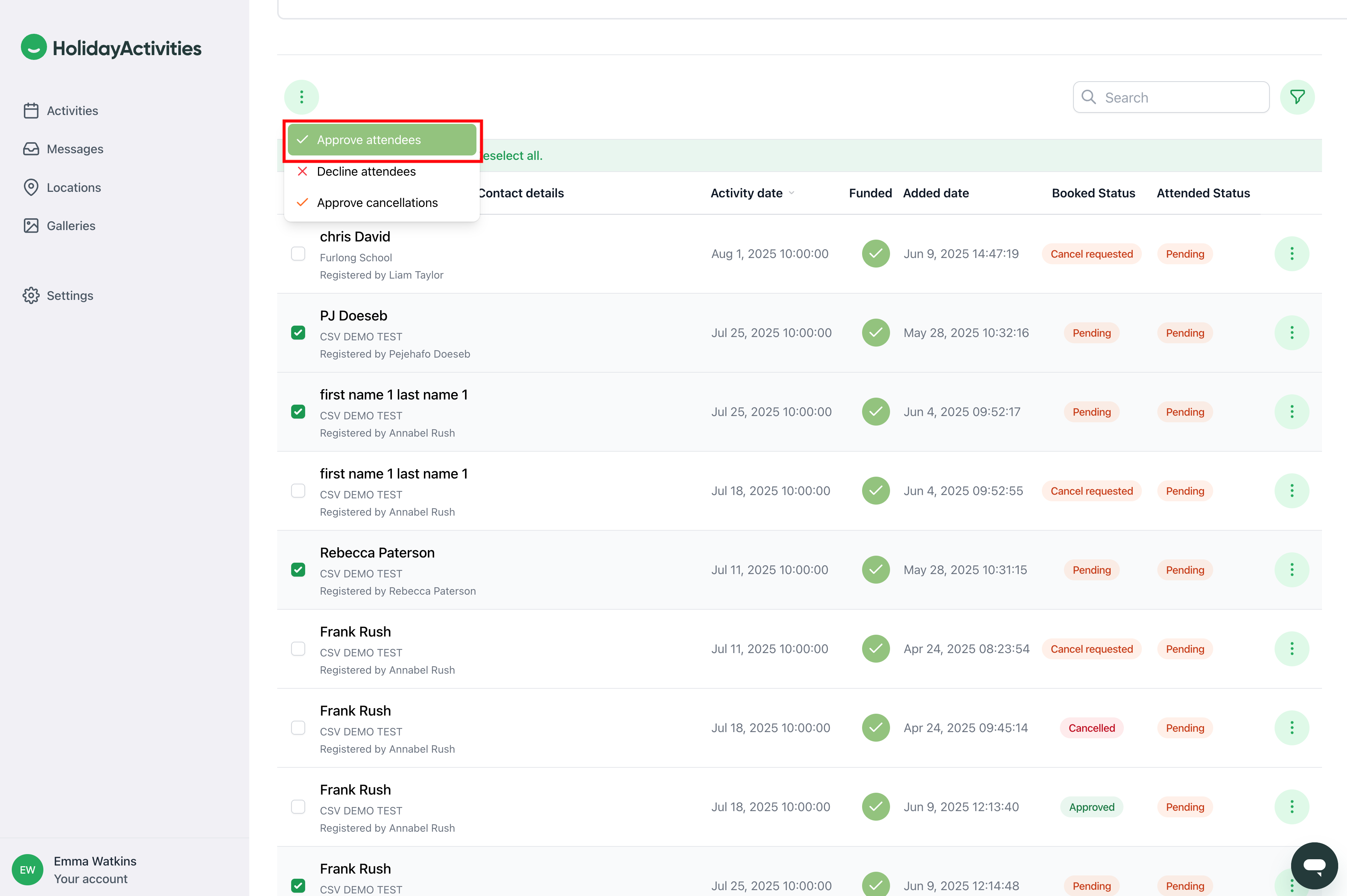
Task: Click the EW account avatar
Action: tap(28, 869)
